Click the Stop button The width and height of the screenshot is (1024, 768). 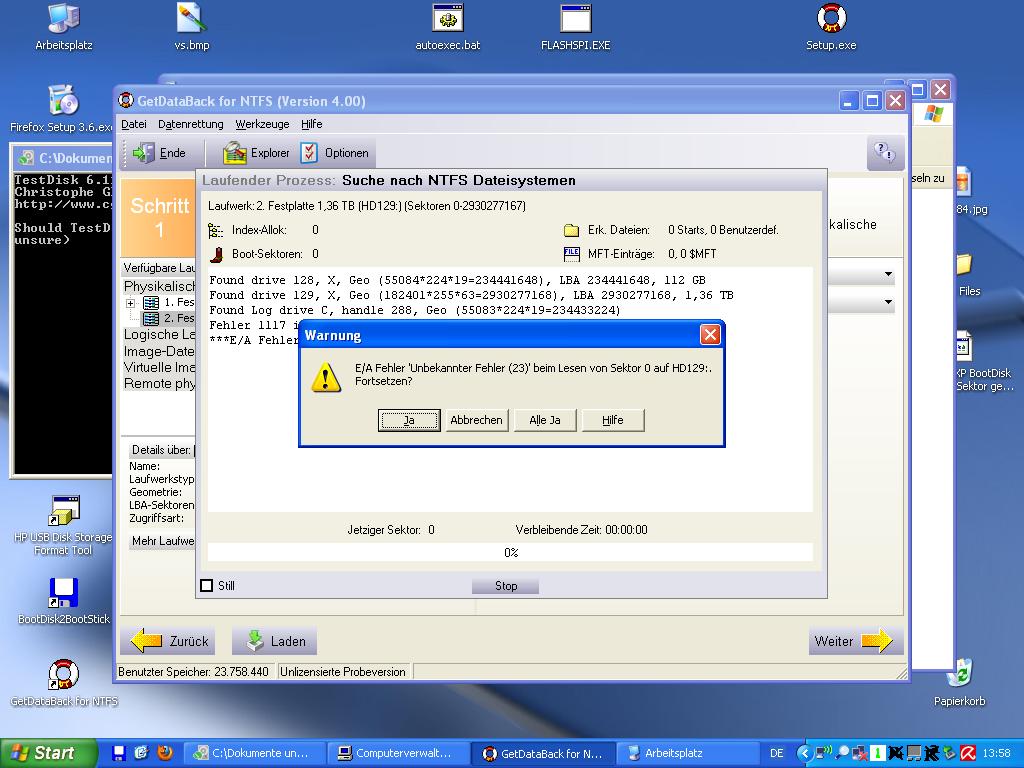click(x=505, y=586)
